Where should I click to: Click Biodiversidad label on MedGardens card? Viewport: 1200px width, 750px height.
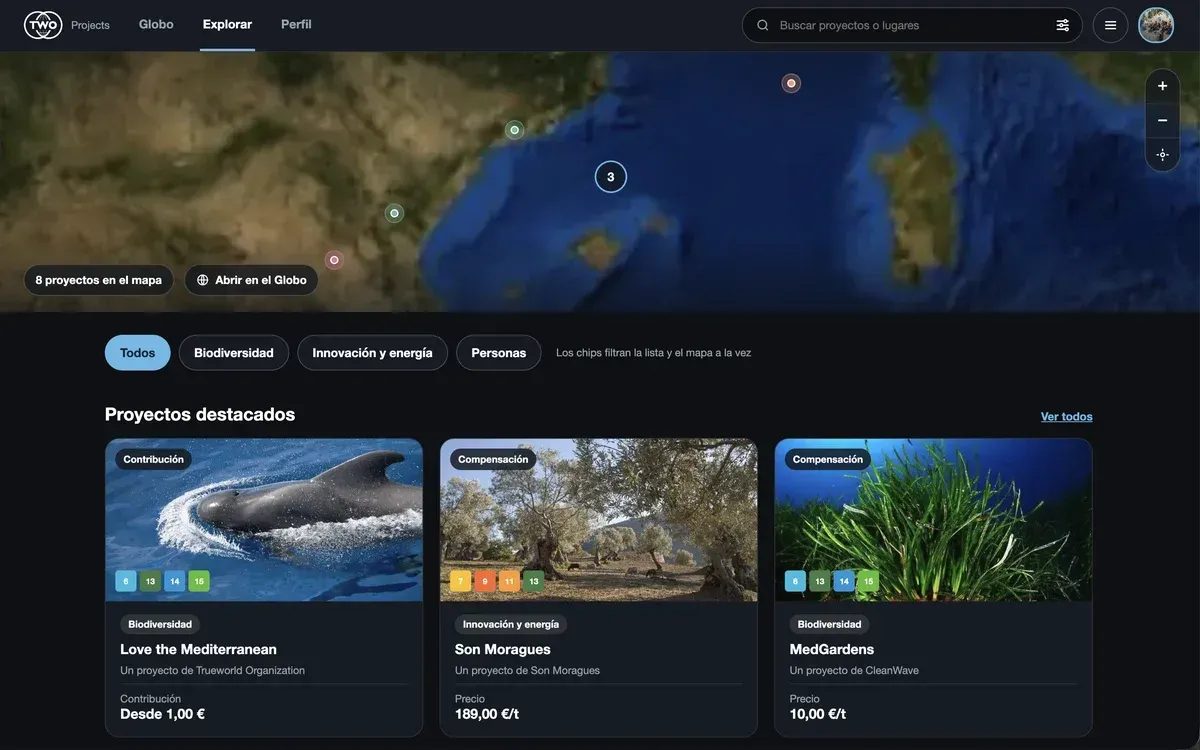tap(830, 624)
